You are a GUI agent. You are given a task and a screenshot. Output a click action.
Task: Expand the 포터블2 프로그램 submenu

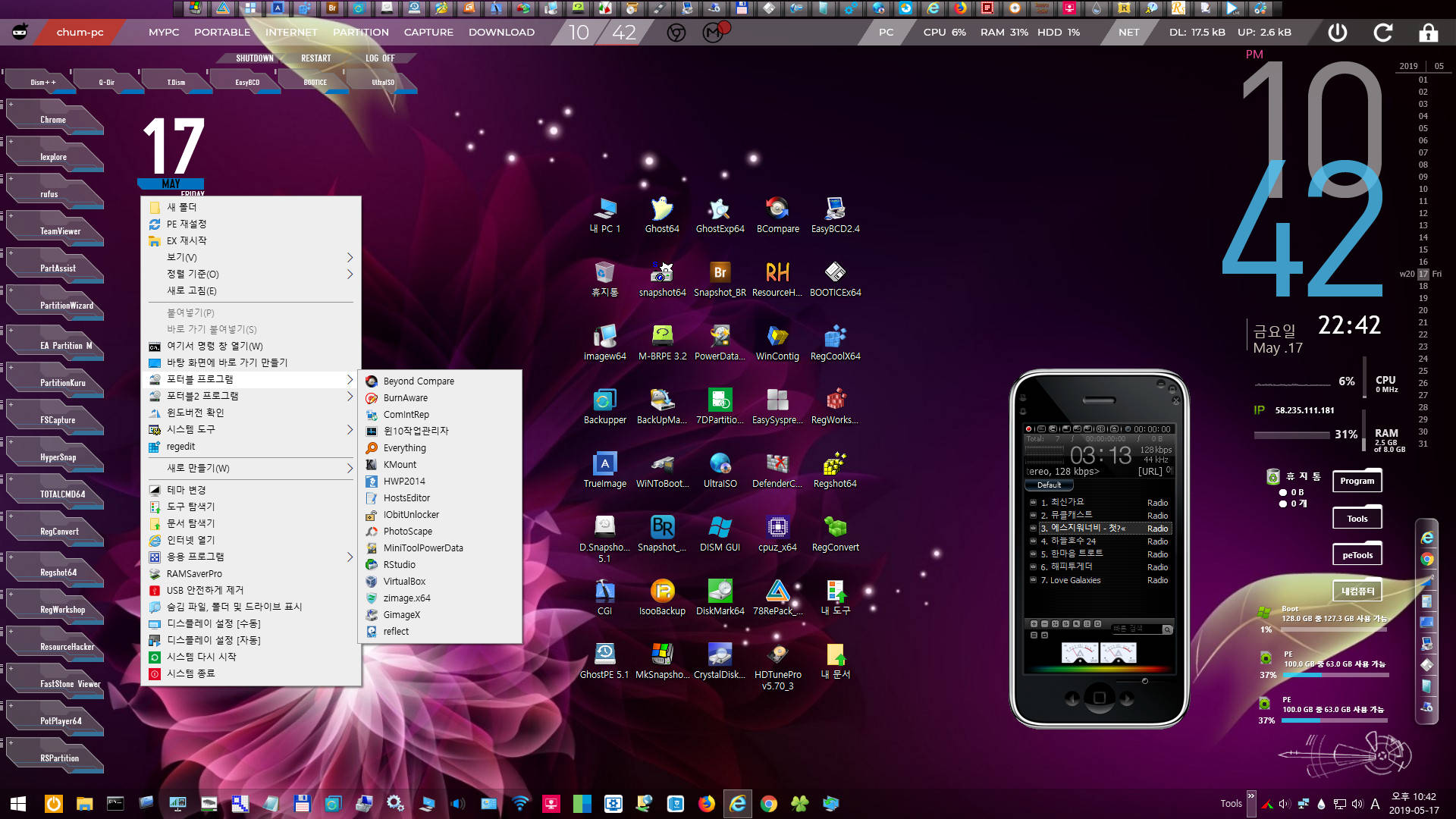click(251, 396)
